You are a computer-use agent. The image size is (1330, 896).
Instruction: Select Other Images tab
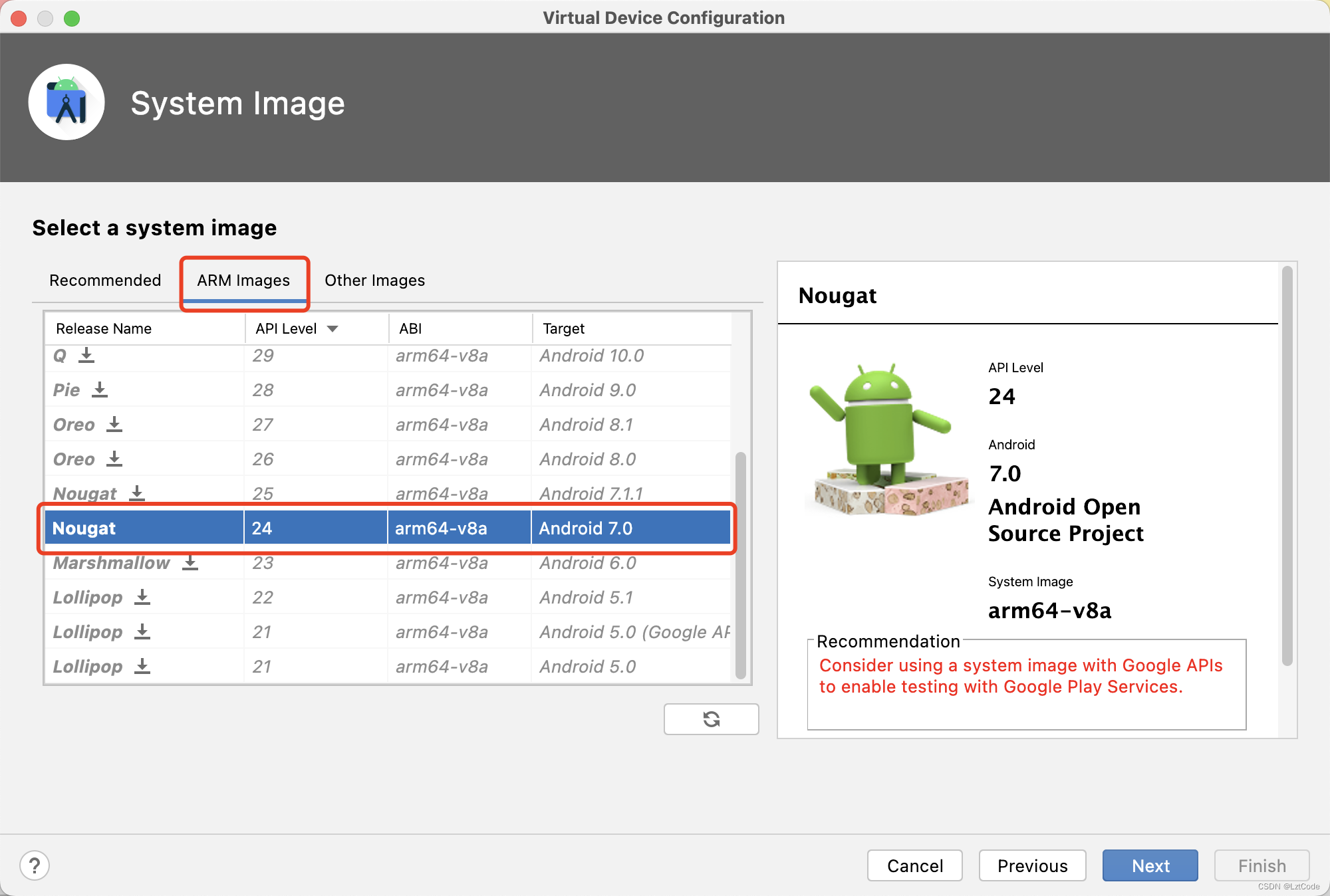tap(374, 280)
